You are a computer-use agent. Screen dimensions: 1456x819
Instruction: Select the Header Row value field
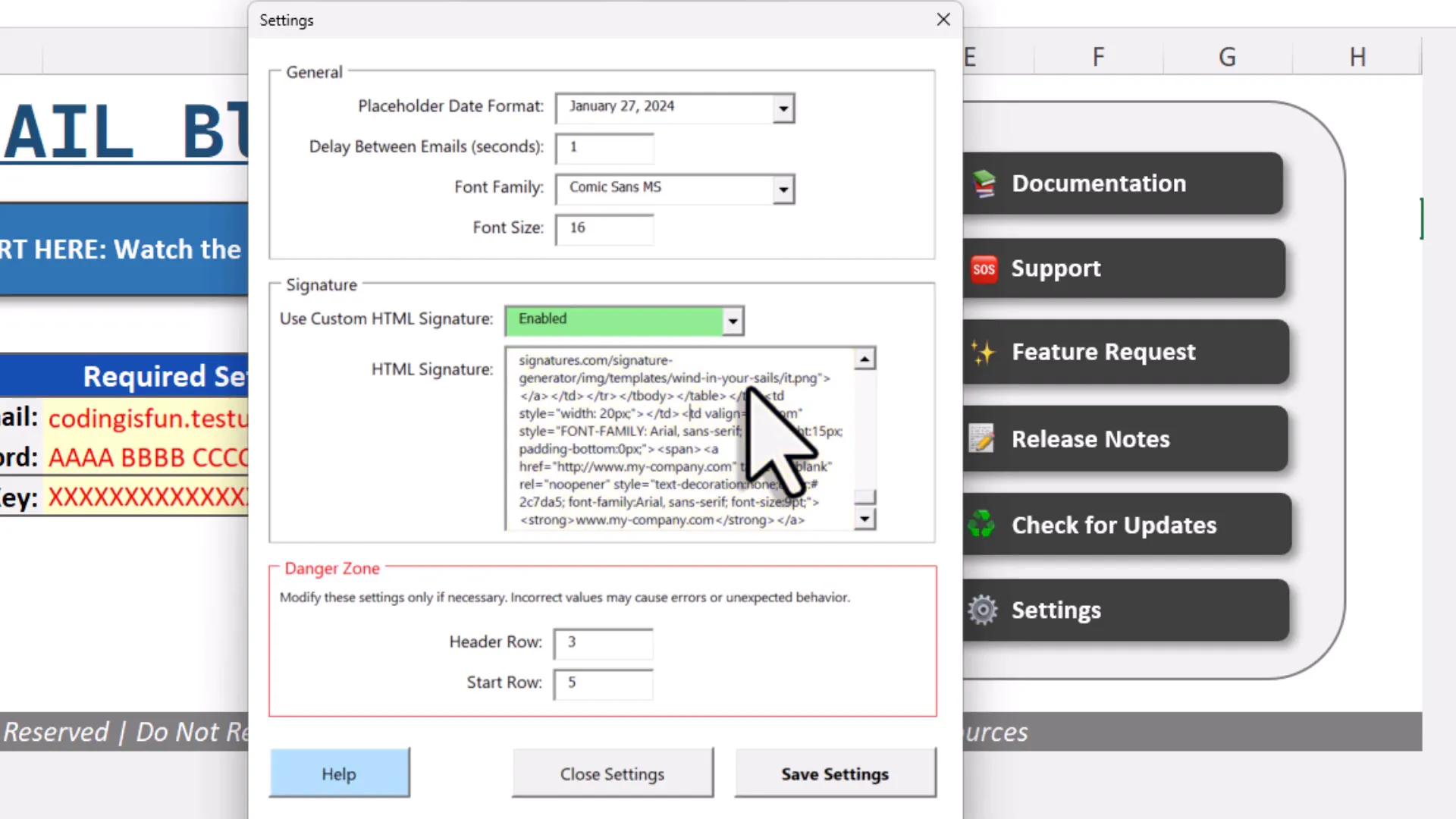(x=602, y=643)
